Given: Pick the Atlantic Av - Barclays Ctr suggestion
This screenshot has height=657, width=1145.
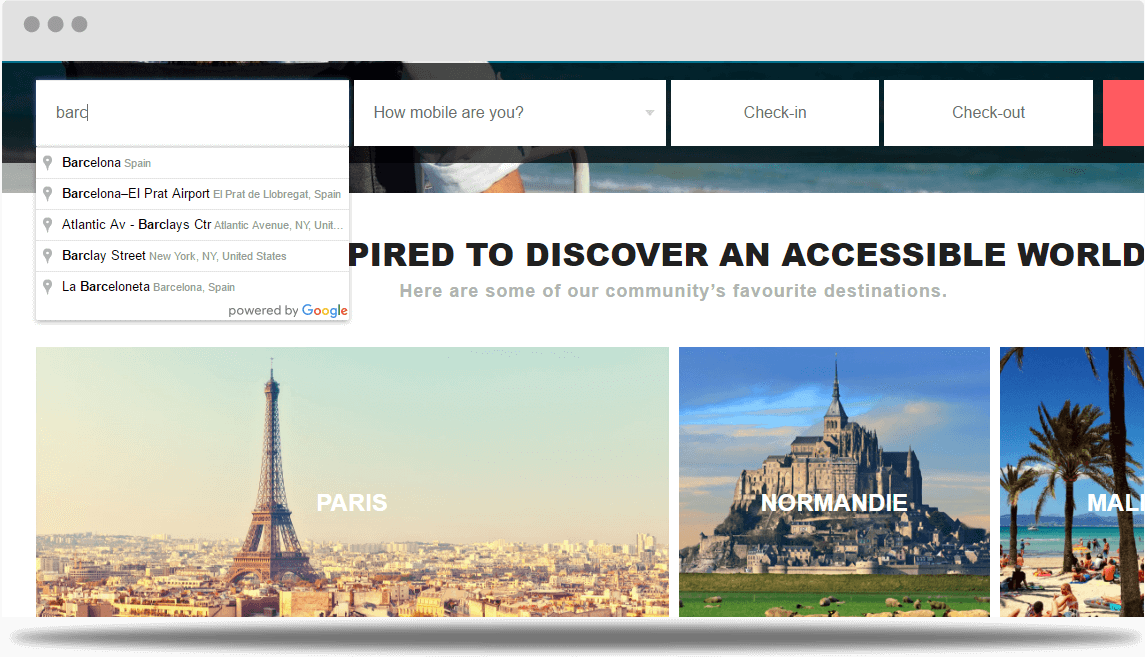Looking at the screenshot, I should pyautogui.click(x=193, y=225).
